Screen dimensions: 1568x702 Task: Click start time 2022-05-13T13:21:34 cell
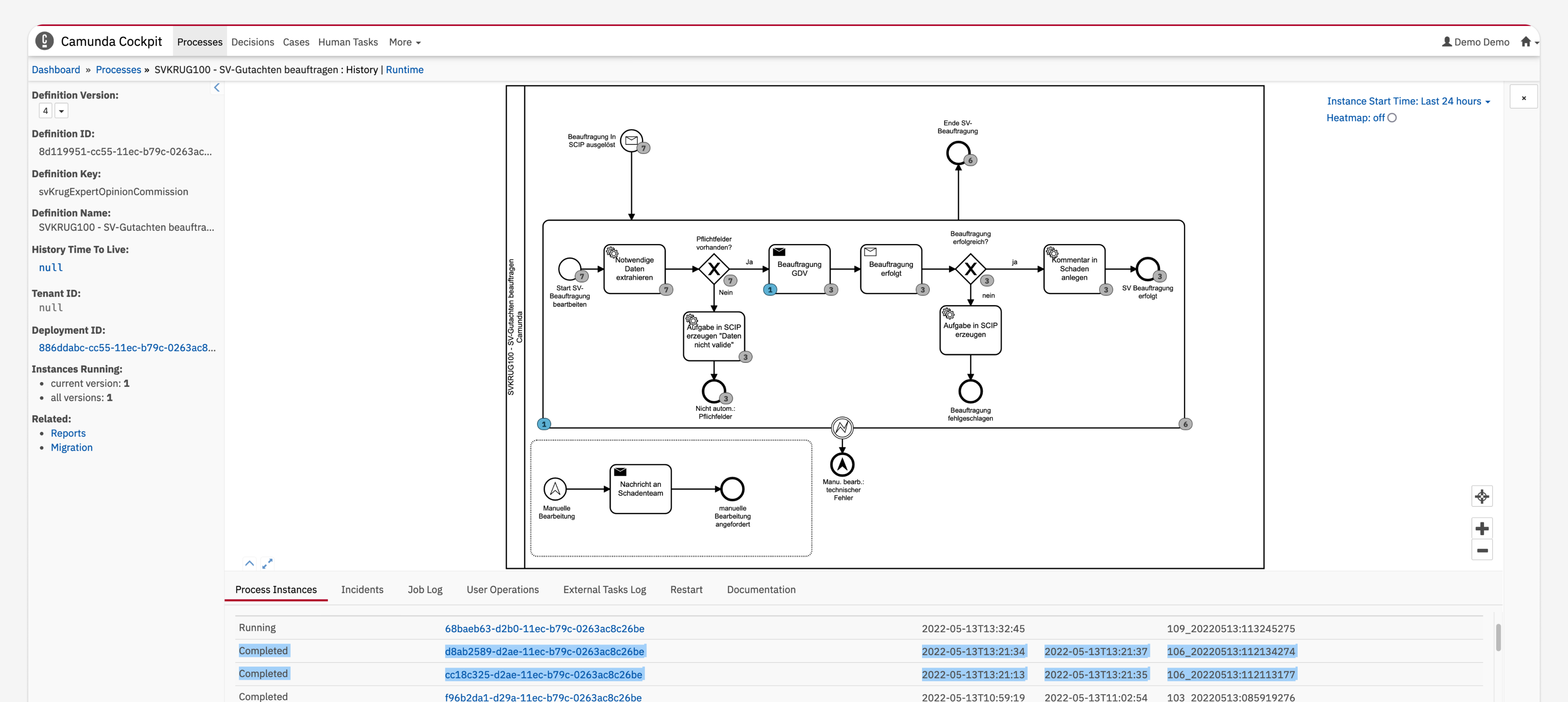(973, 651)
